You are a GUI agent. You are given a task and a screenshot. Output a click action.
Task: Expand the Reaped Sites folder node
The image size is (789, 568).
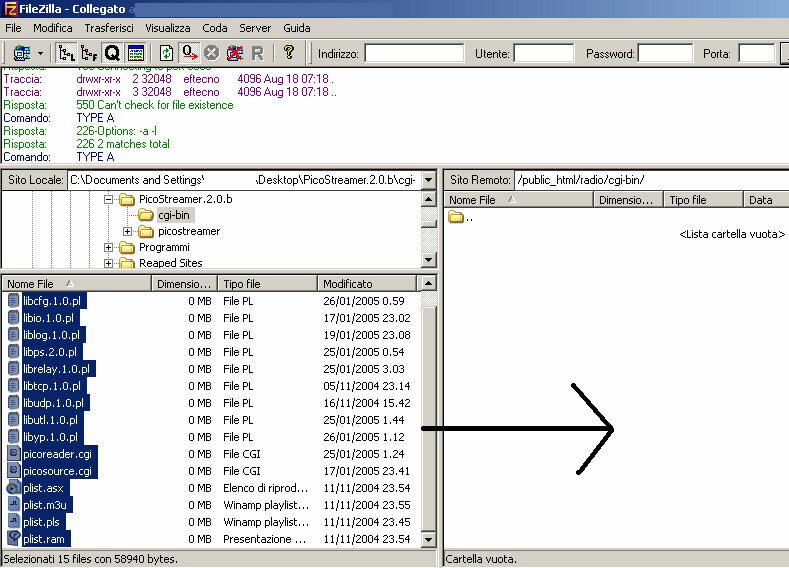(108, 263)
